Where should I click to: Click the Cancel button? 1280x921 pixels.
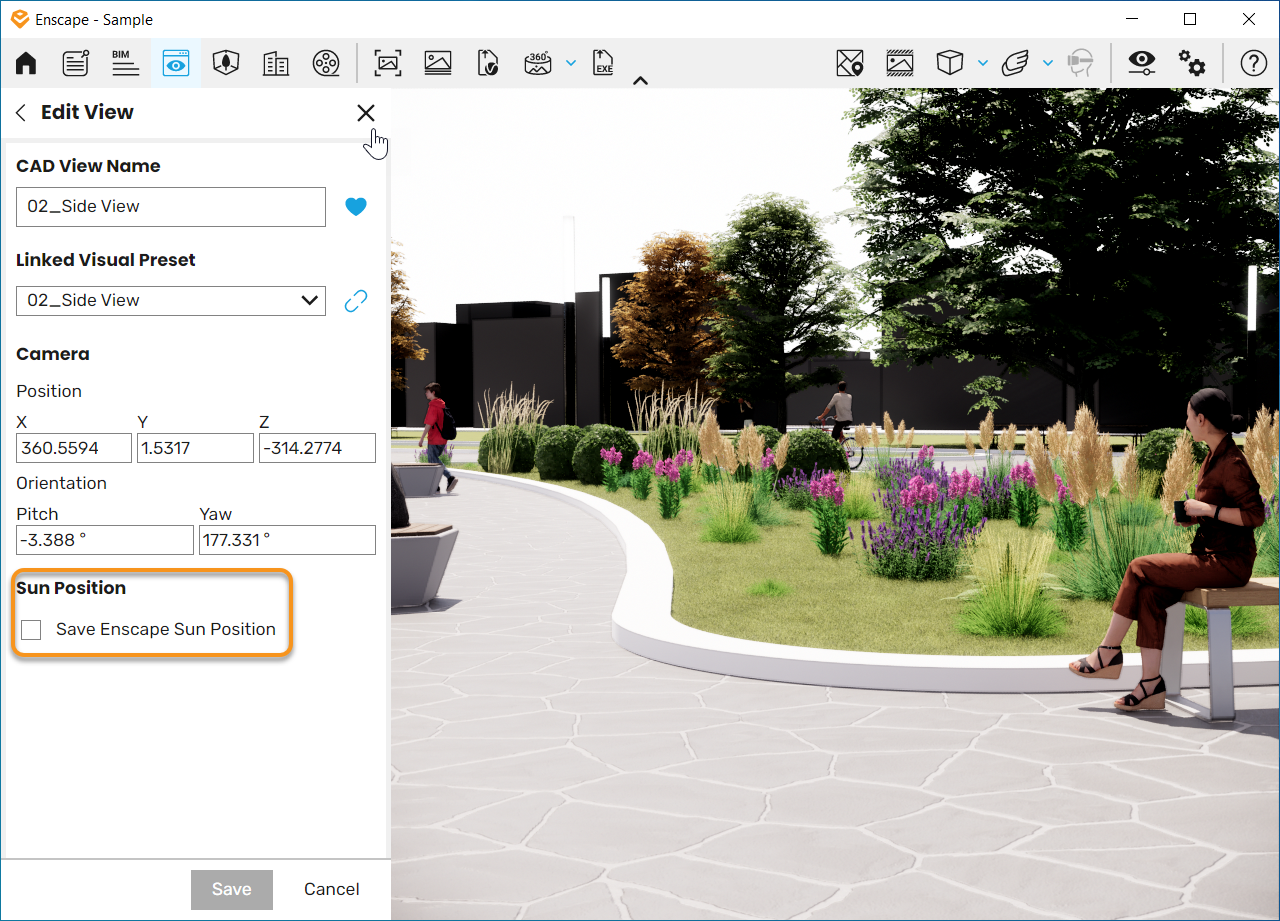(332, 889)
